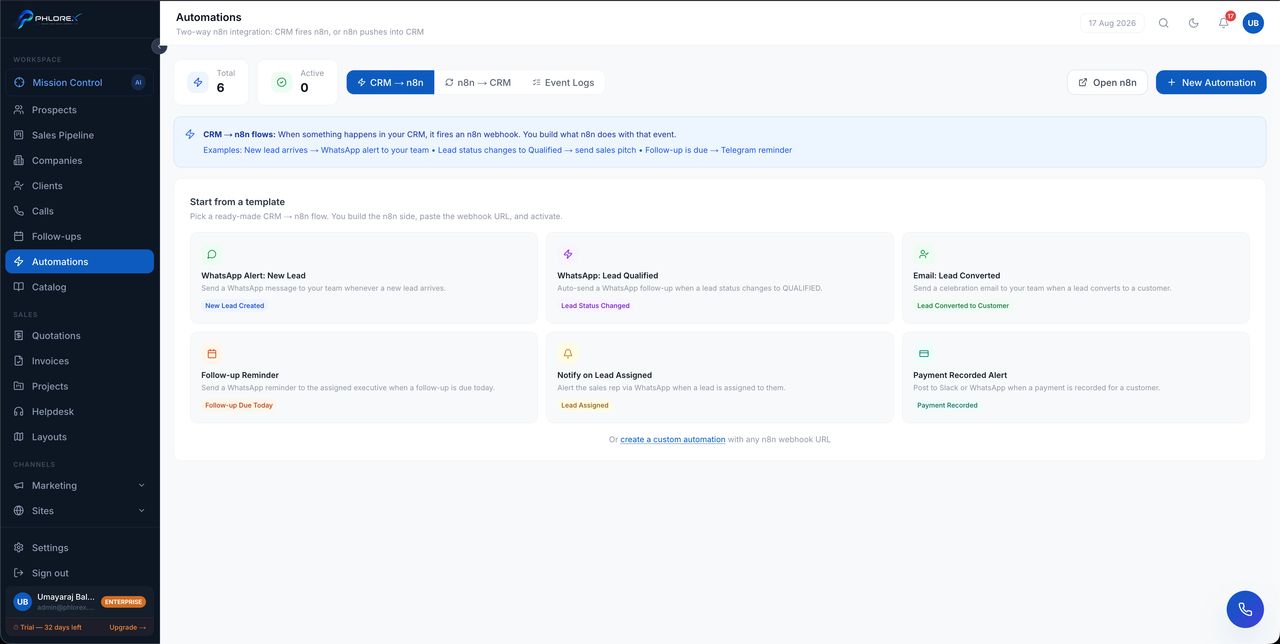Click 'create a custom automation' link
Screen dimensions: 1280x644
(673, 440)
